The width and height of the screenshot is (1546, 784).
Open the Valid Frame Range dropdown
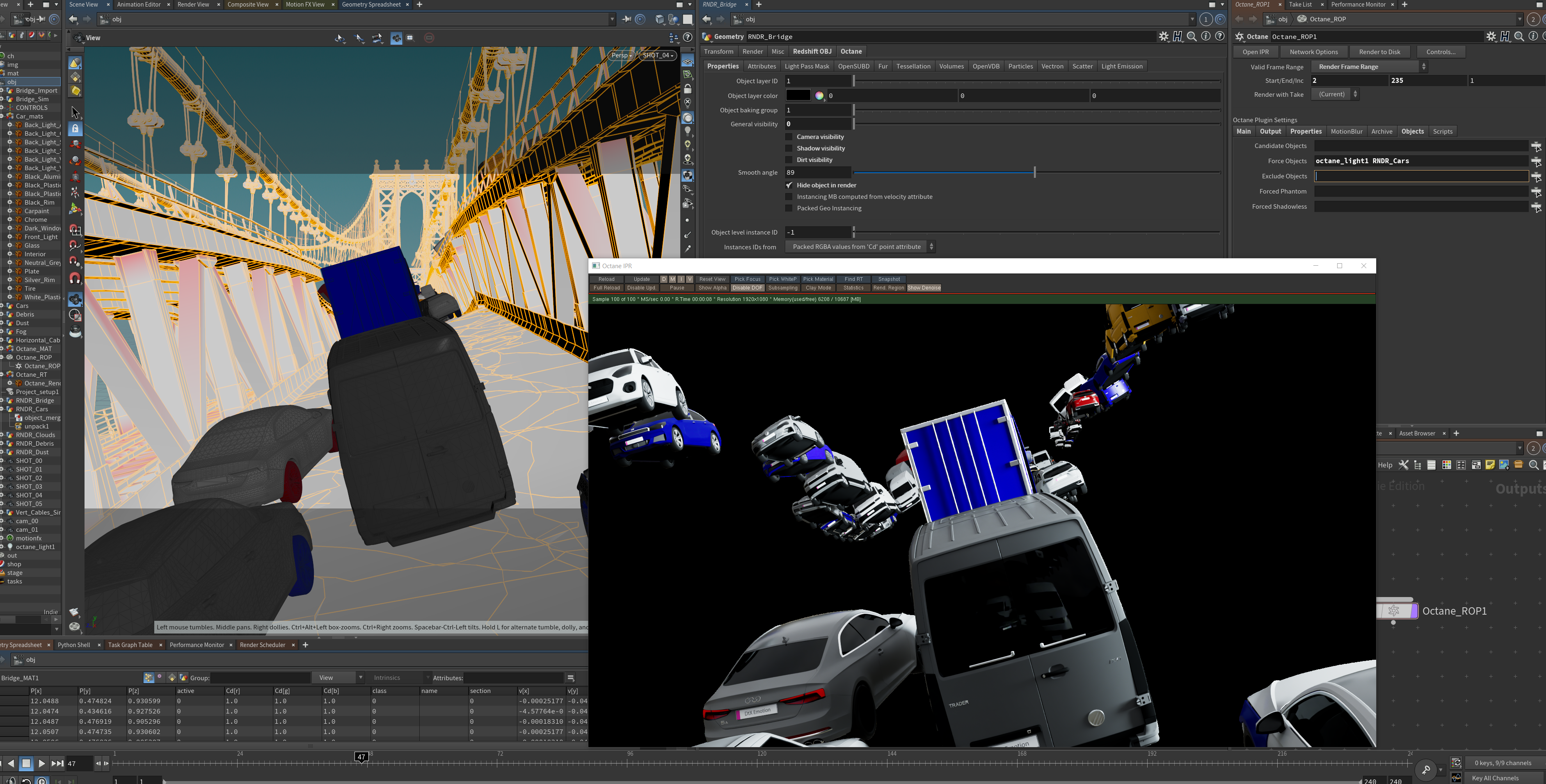pos(1368,66)
